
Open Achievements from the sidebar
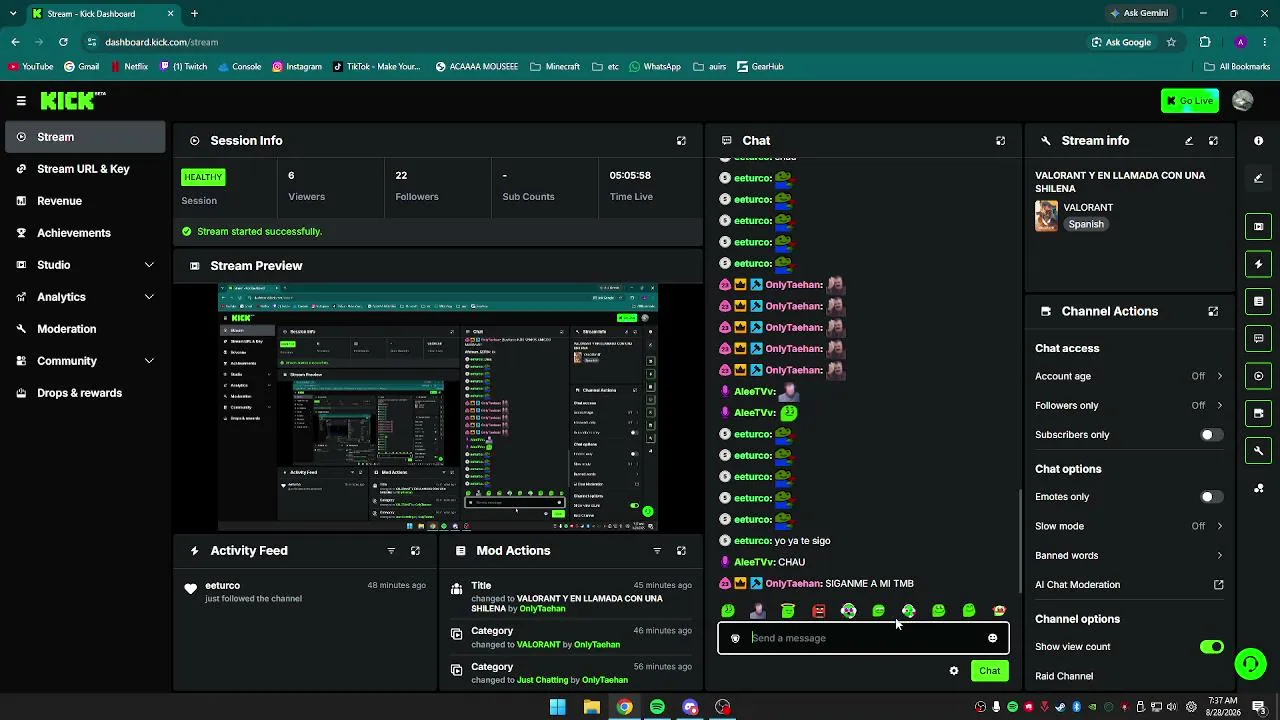coord(85,233)
